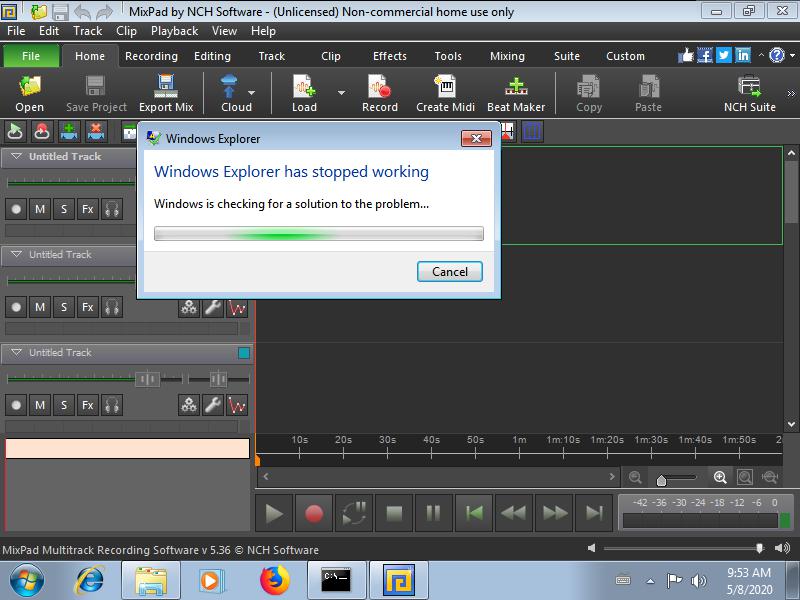
Task: Click the green add-track icon in secondary toolbar
Action: tap(69, 131)
